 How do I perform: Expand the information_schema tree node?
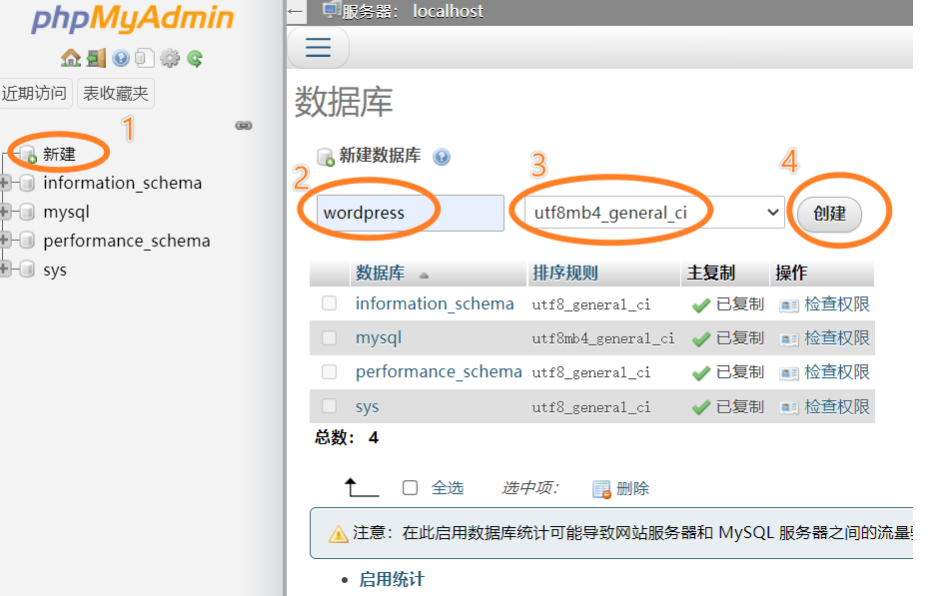5,183
